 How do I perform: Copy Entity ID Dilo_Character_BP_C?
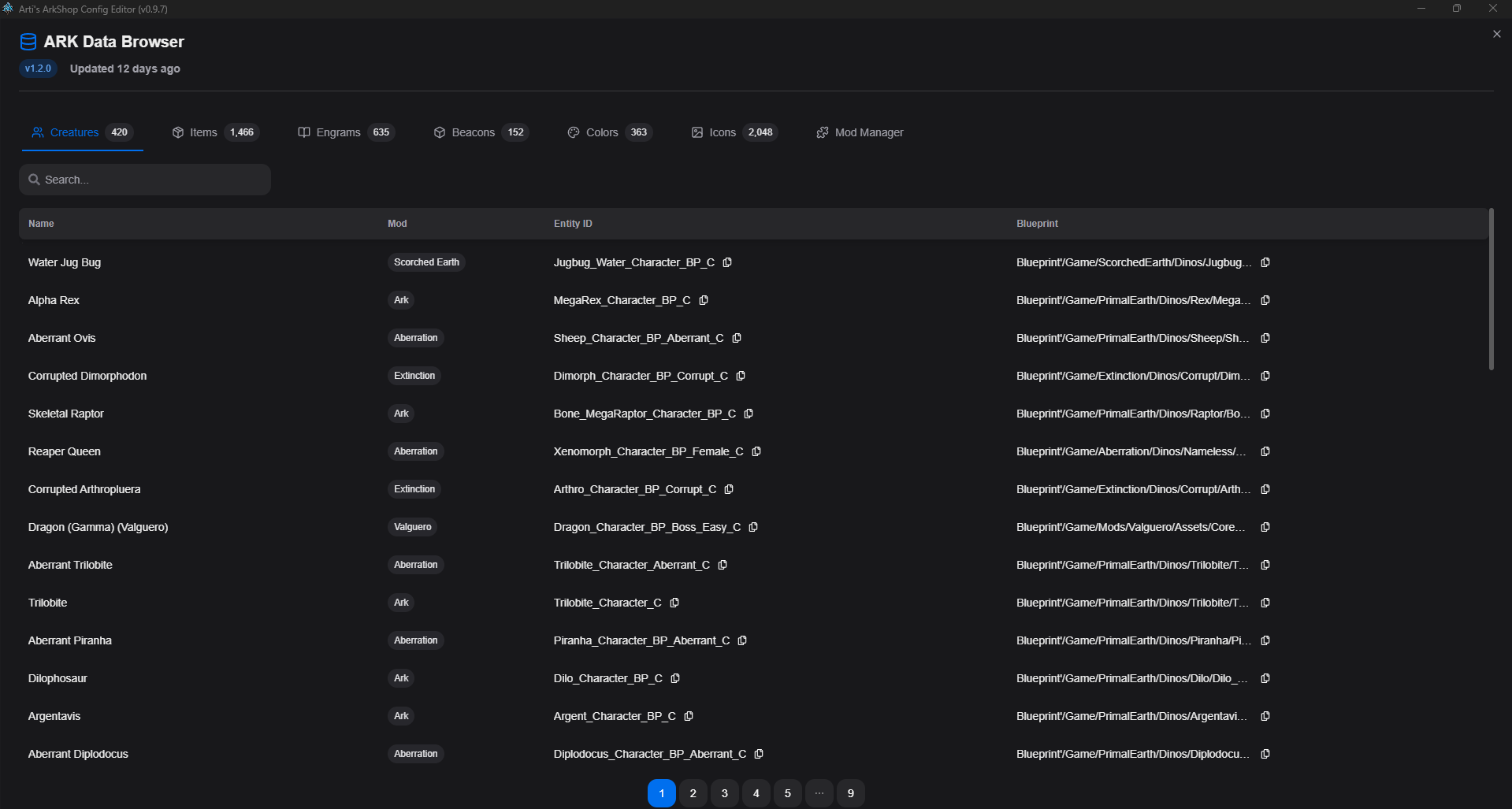[675, 678]
